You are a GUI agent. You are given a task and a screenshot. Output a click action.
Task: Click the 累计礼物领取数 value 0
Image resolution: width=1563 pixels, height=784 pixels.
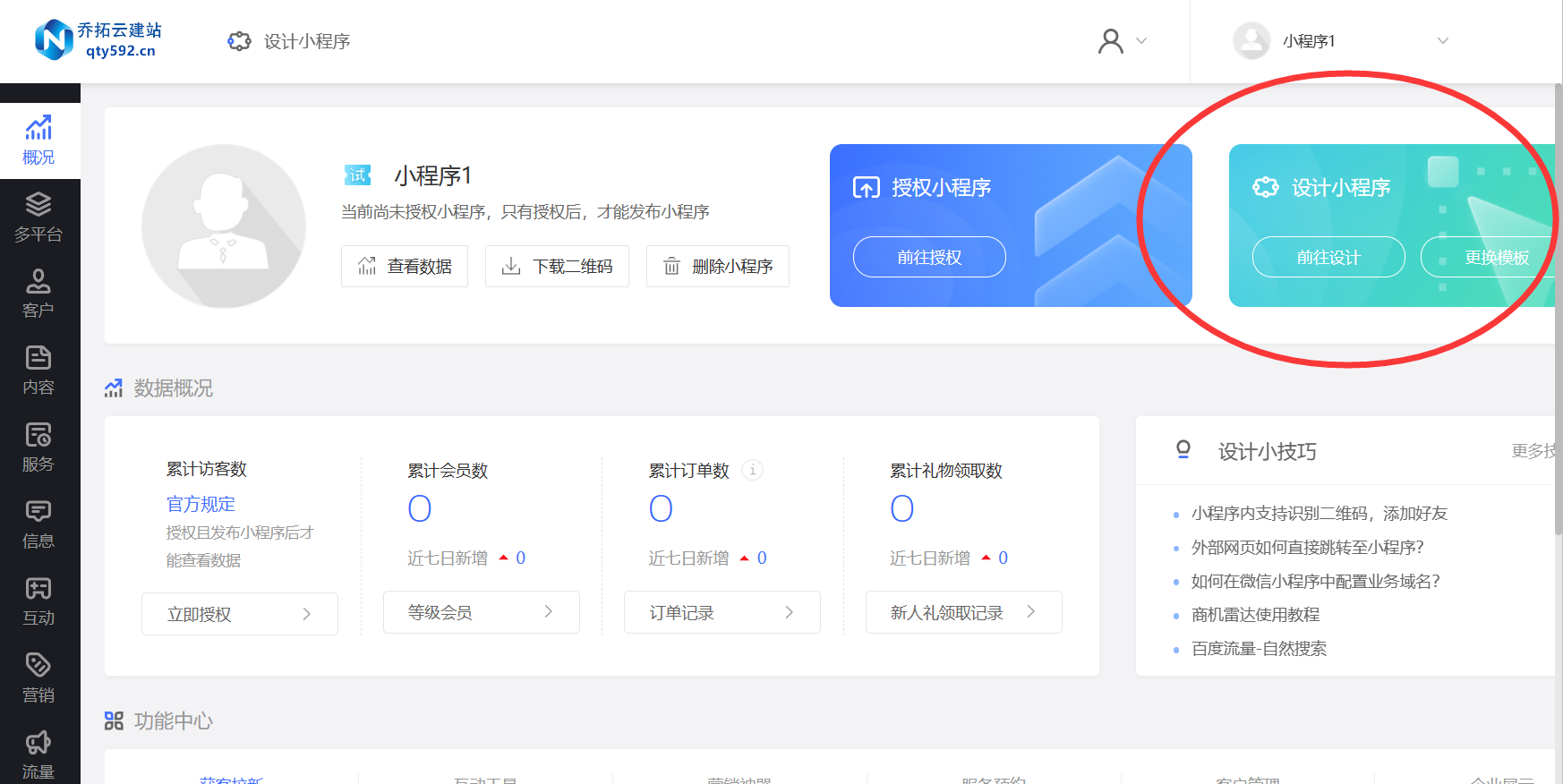902,508
